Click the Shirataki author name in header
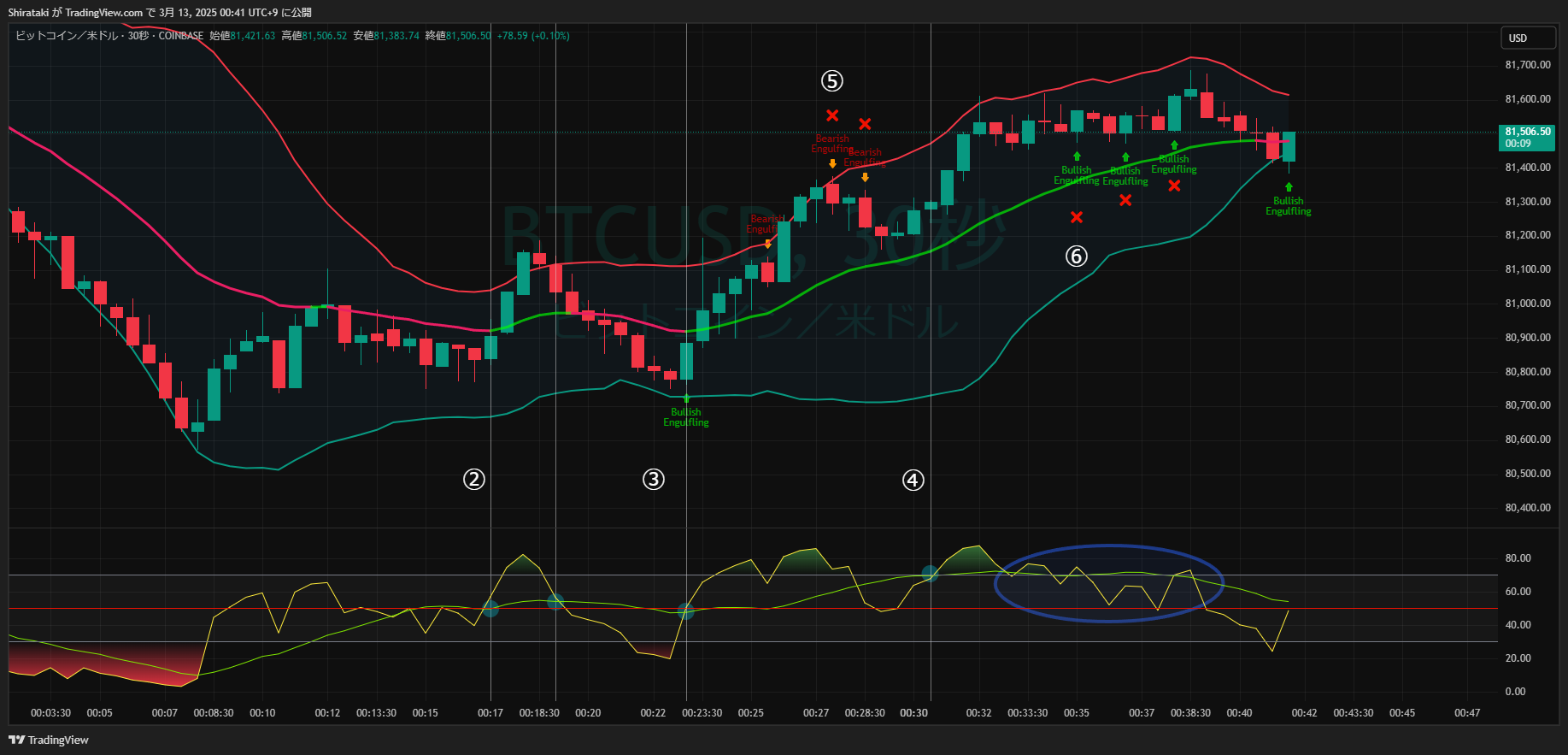 point(28,12)
